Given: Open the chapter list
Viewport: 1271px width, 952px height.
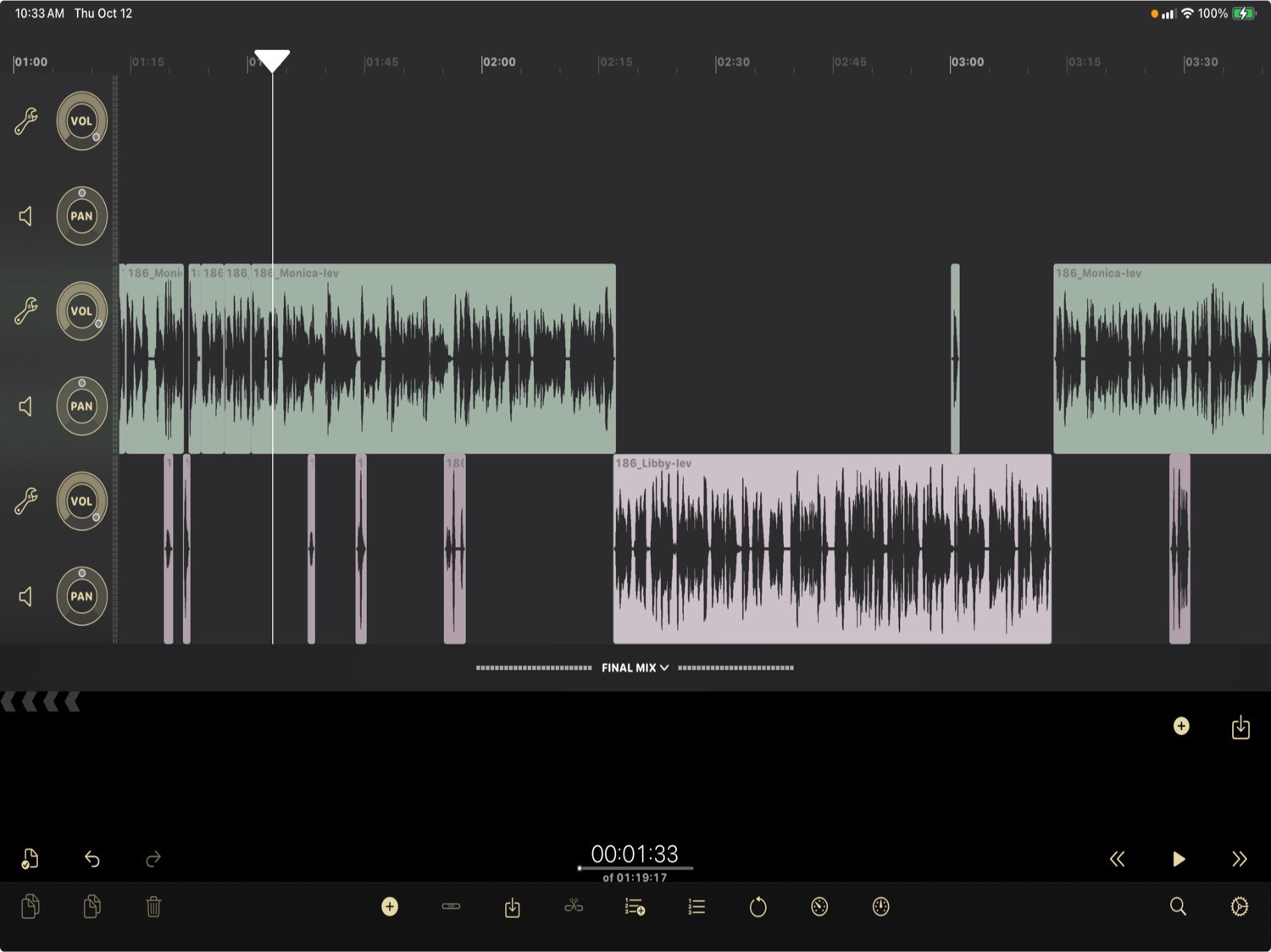Looking at the screenshot, I should coord(696,906).
